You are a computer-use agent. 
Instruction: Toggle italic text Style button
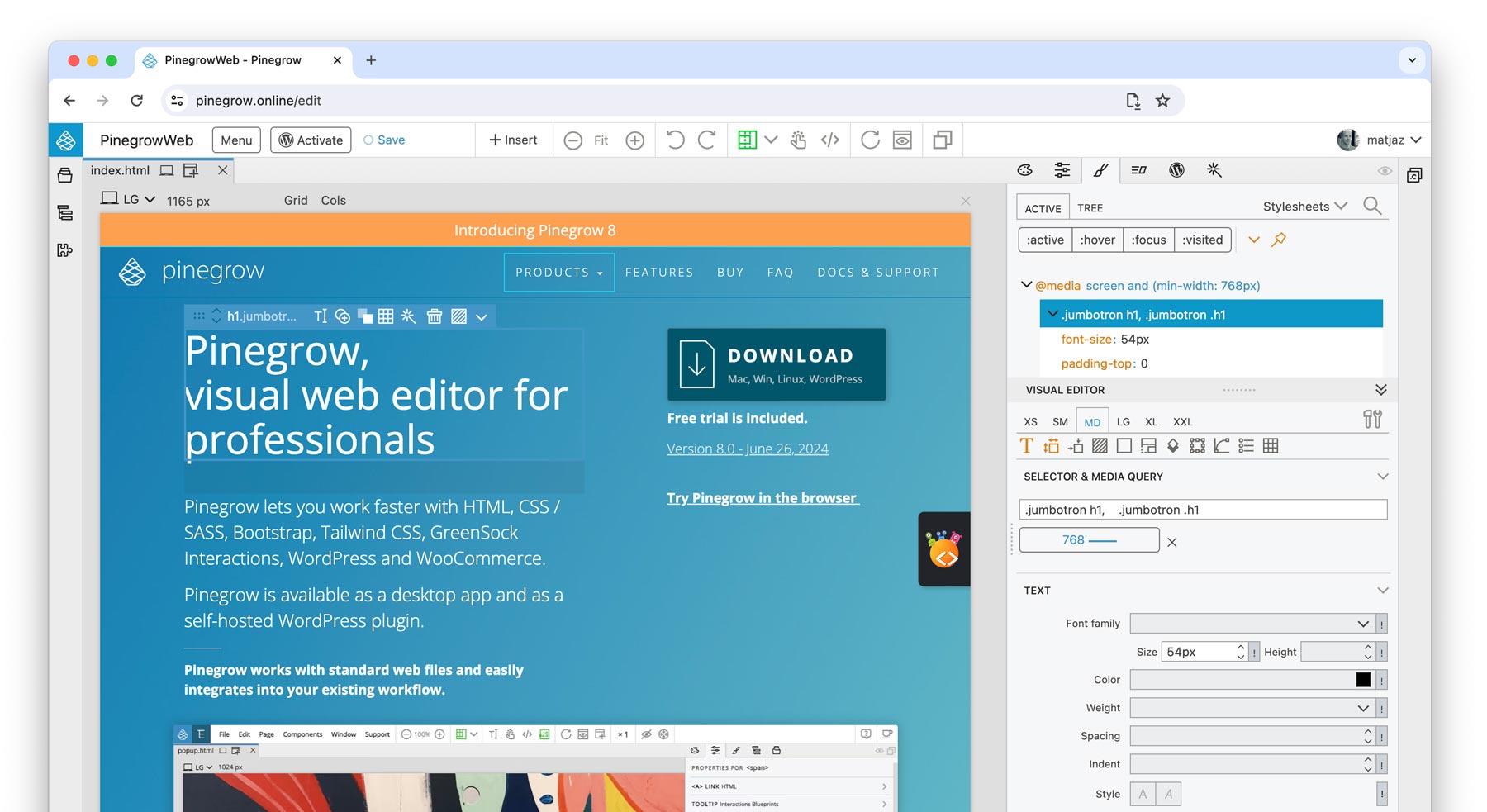tap(1168, 794)
